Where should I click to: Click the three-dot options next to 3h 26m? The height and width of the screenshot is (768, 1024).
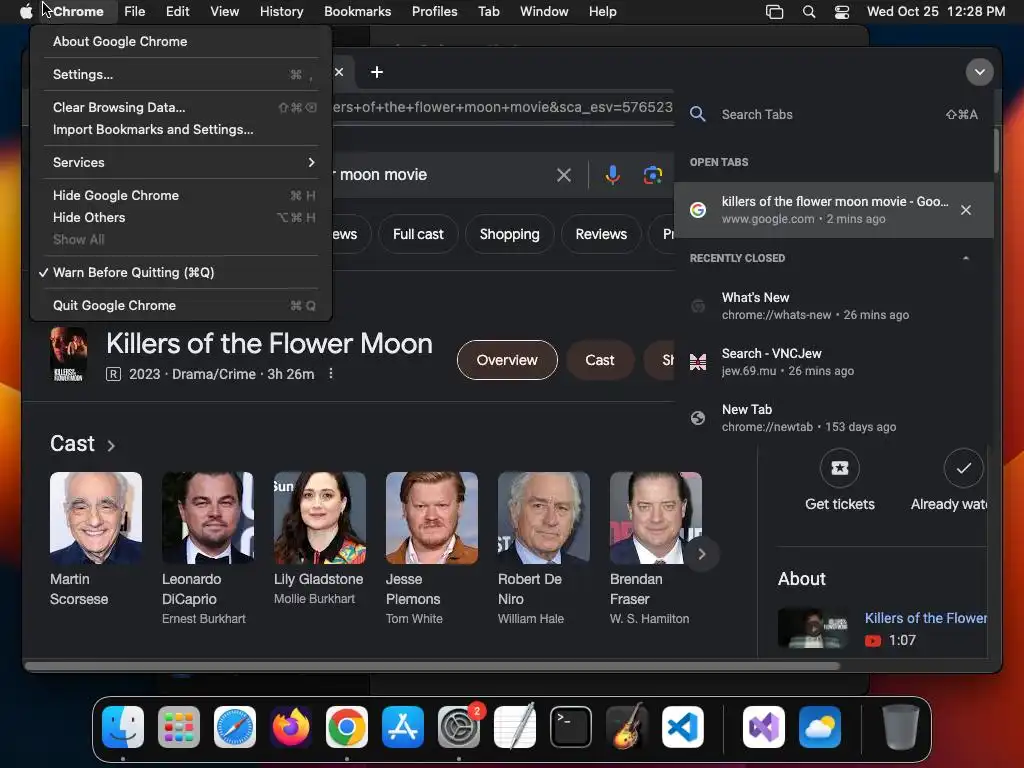pyautogui.click(x=331, y=374)
